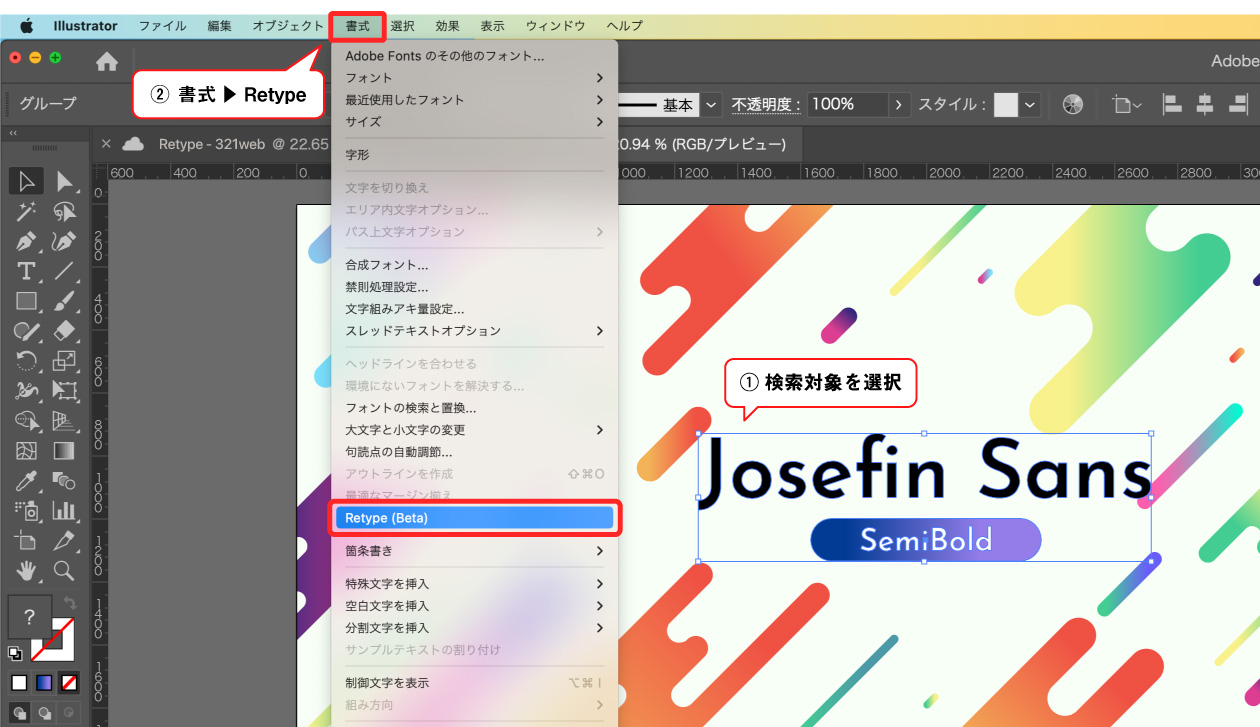The height and width of the screenshot is (727, 1260).
Task: Swap fill and stroke arrows
Action: point(70,603)
